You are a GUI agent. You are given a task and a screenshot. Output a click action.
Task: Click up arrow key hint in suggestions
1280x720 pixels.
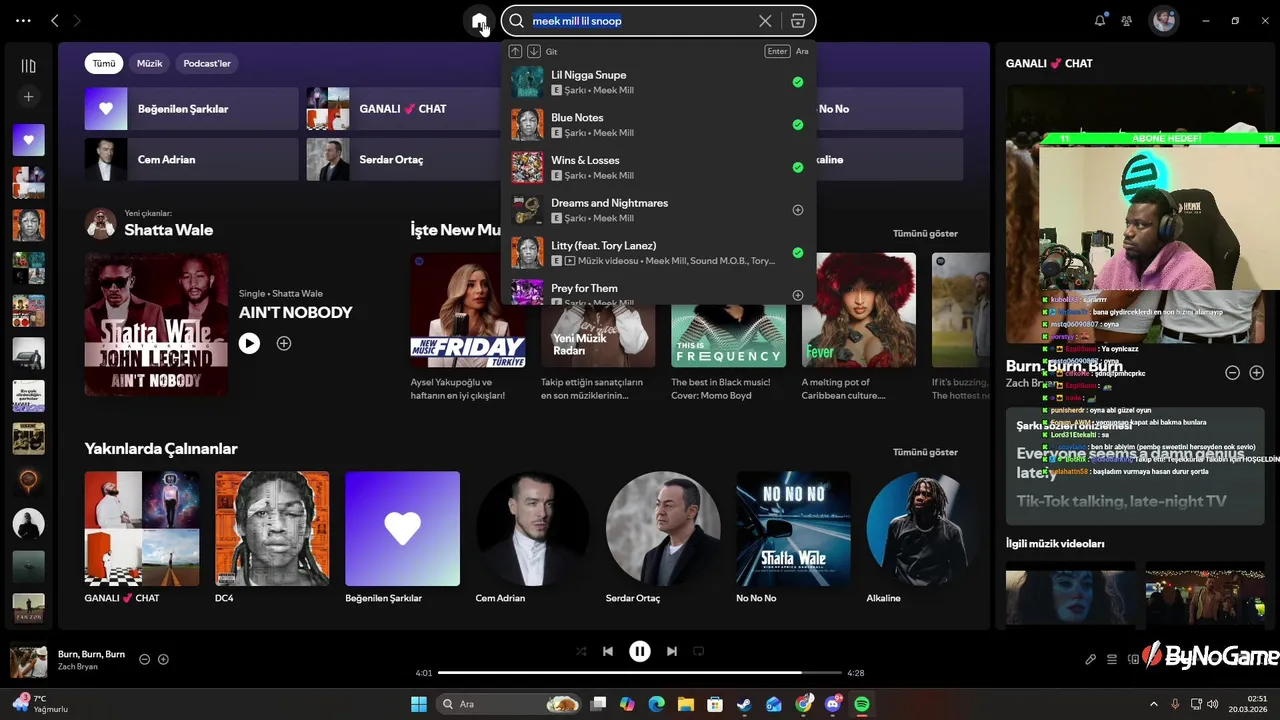[x=515, y=51]
